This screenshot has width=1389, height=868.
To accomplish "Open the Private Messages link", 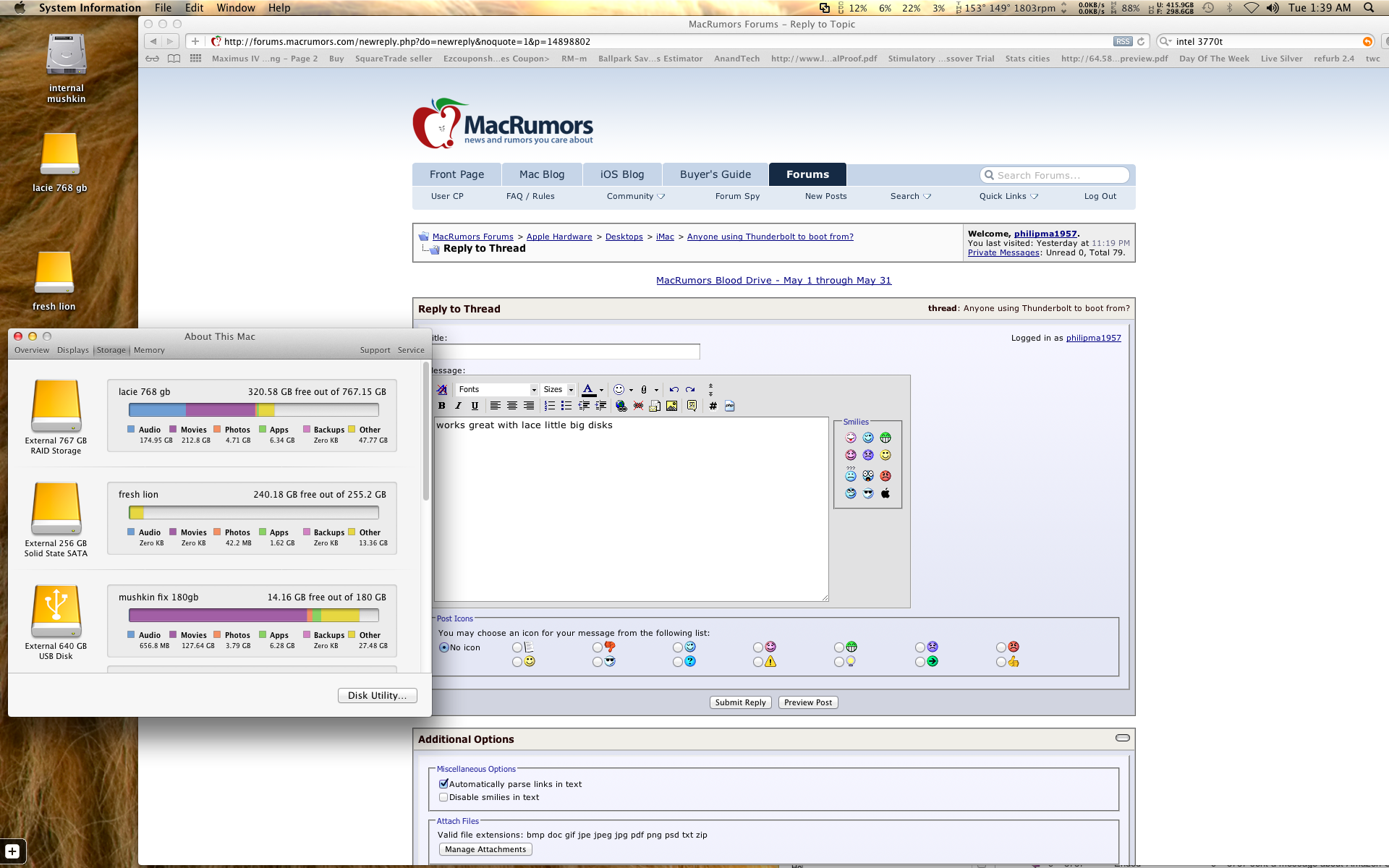I will 1003,253.
